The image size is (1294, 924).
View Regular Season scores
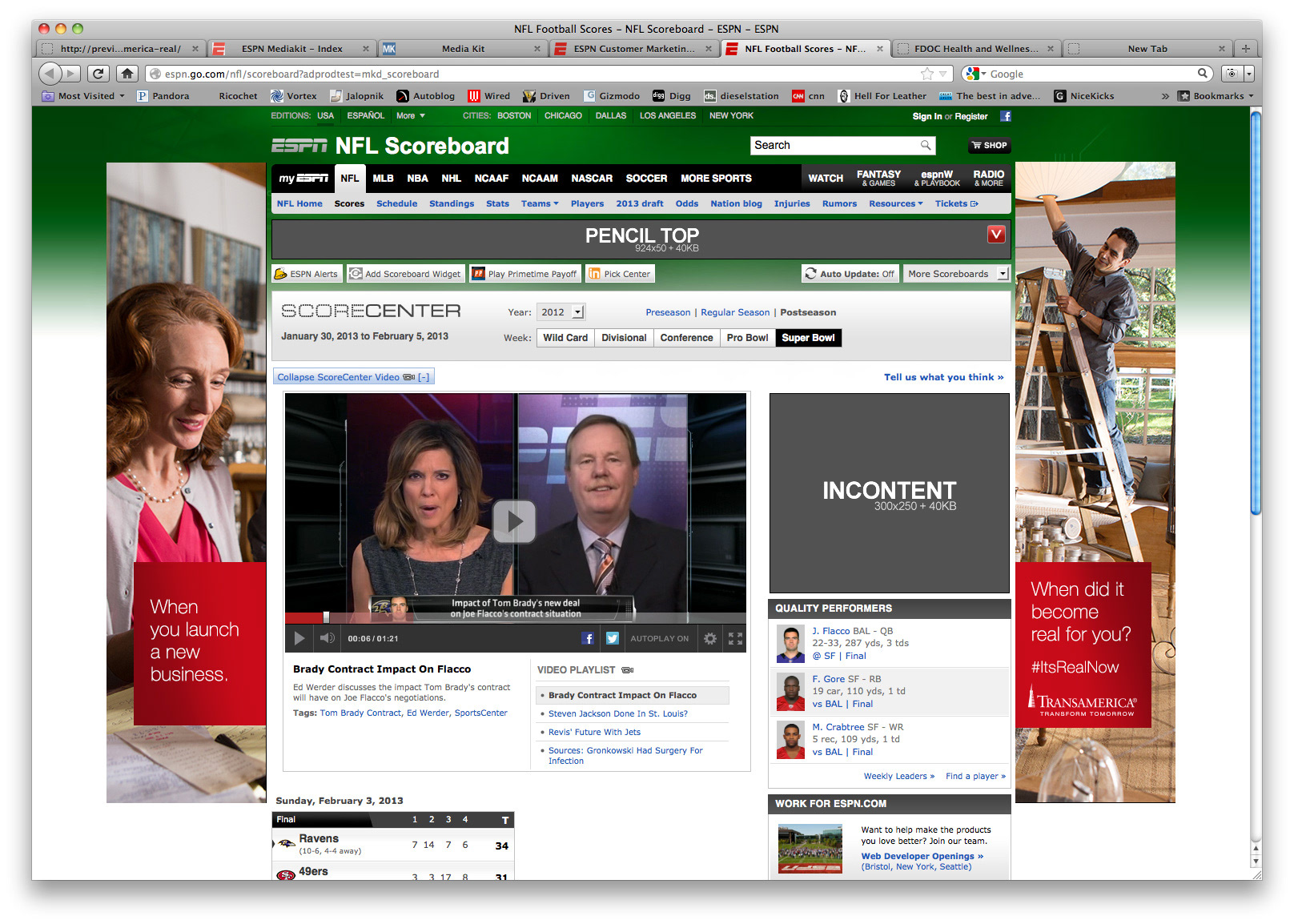click(735, 312)
